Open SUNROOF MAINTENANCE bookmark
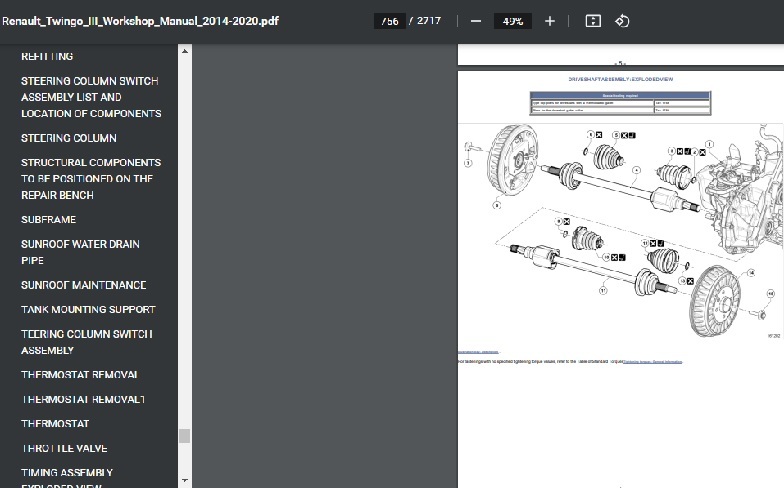 point(84,285)
